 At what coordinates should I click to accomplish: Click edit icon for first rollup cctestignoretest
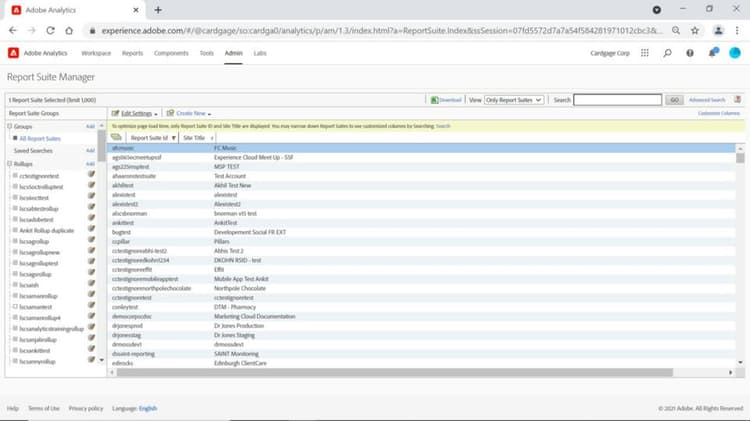[x=91, y=174]
